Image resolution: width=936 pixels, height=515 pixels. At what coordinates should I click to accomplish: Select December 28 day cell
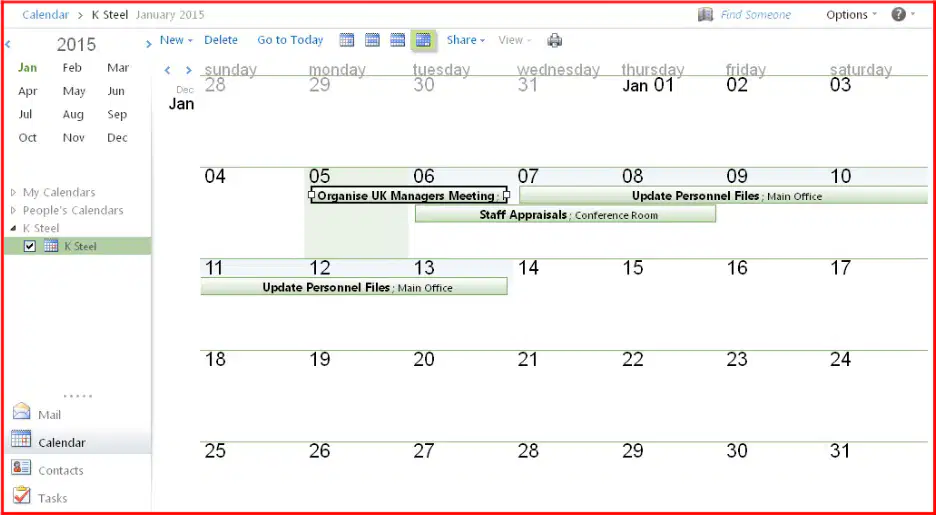coord(252,122)
